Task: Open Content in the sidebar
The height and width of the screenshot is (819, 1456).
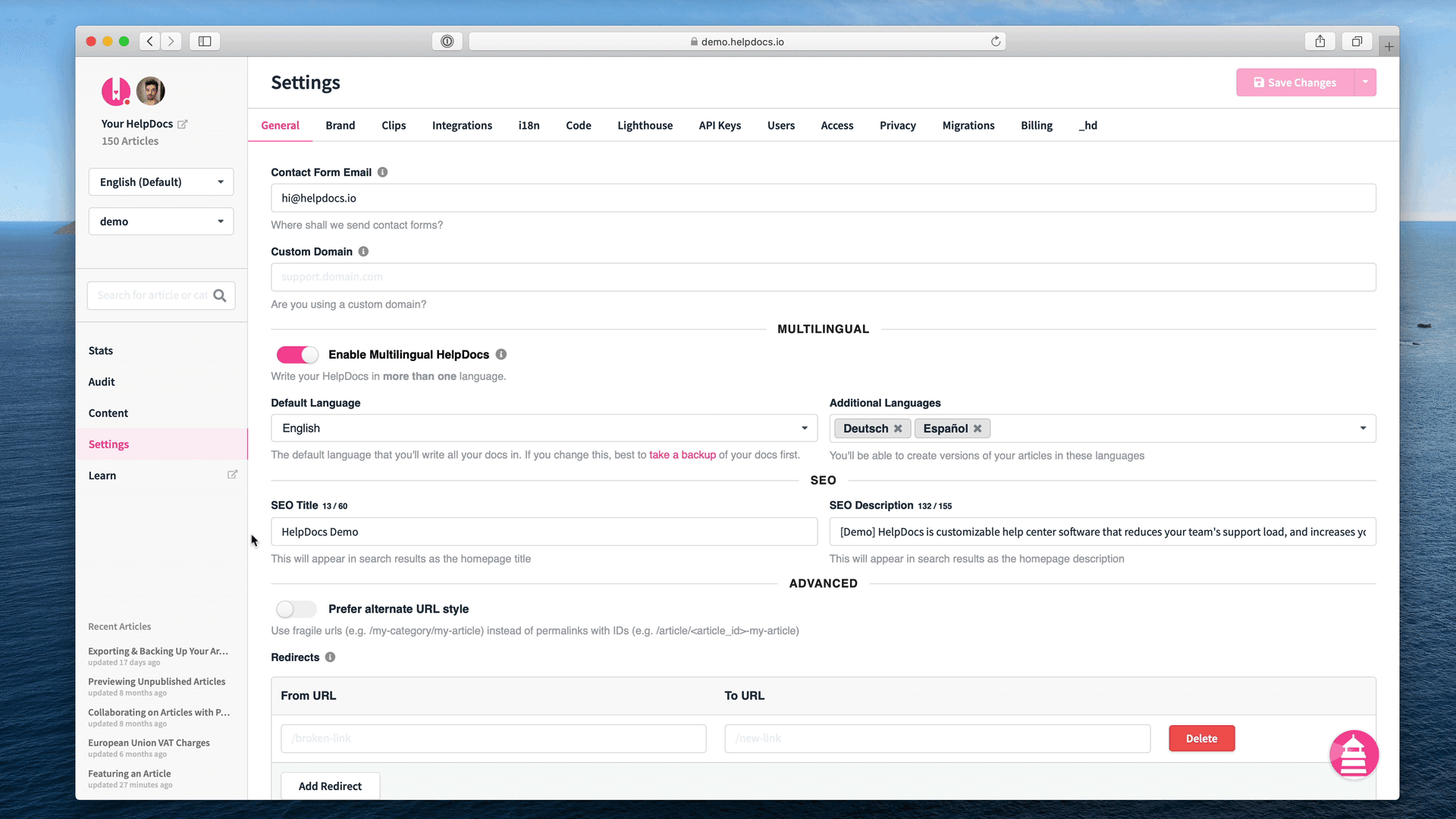Action: coord(108,413)
